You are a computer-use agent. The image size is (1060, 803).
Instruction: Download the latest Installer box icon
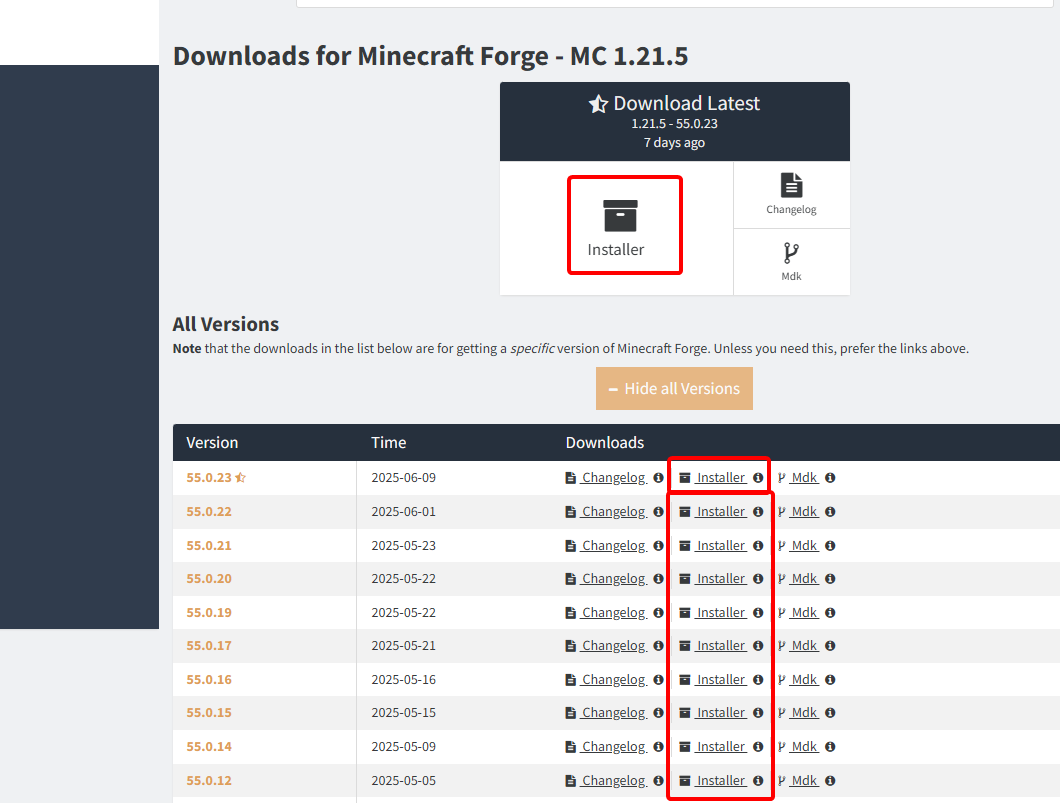click(620, 216)
